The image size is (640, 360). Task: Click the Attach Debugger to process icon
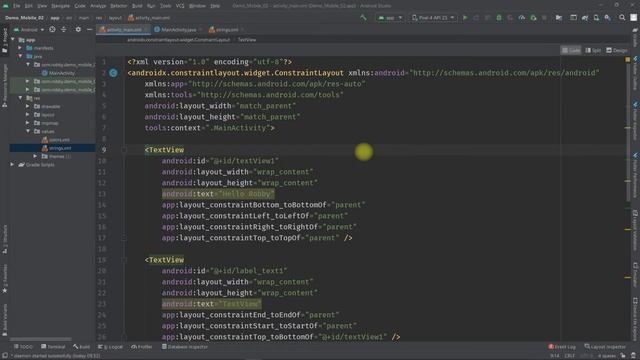pos(533,18)
